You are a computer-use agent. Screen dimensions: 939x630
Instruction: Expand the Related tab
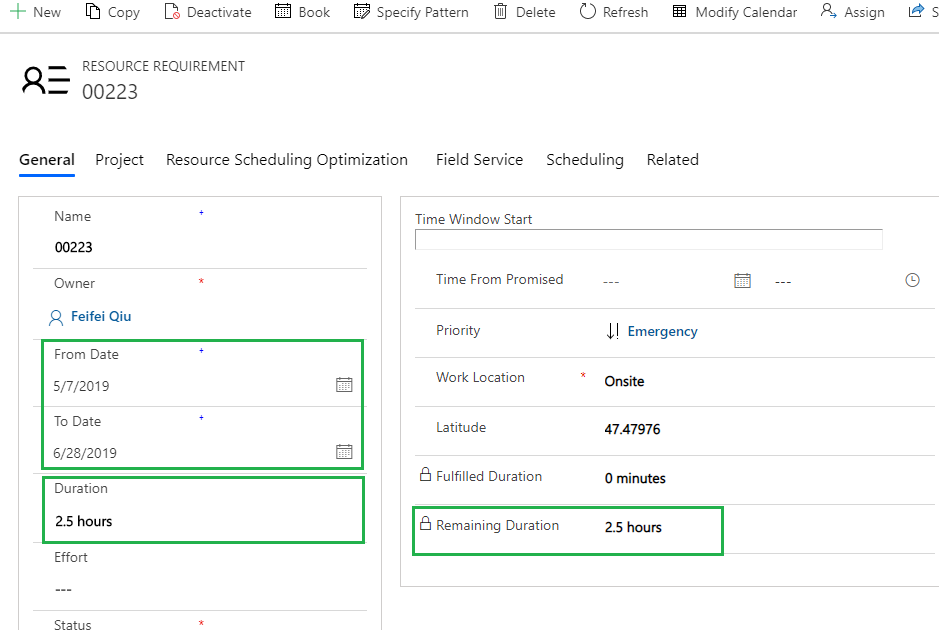click(672, 160)
